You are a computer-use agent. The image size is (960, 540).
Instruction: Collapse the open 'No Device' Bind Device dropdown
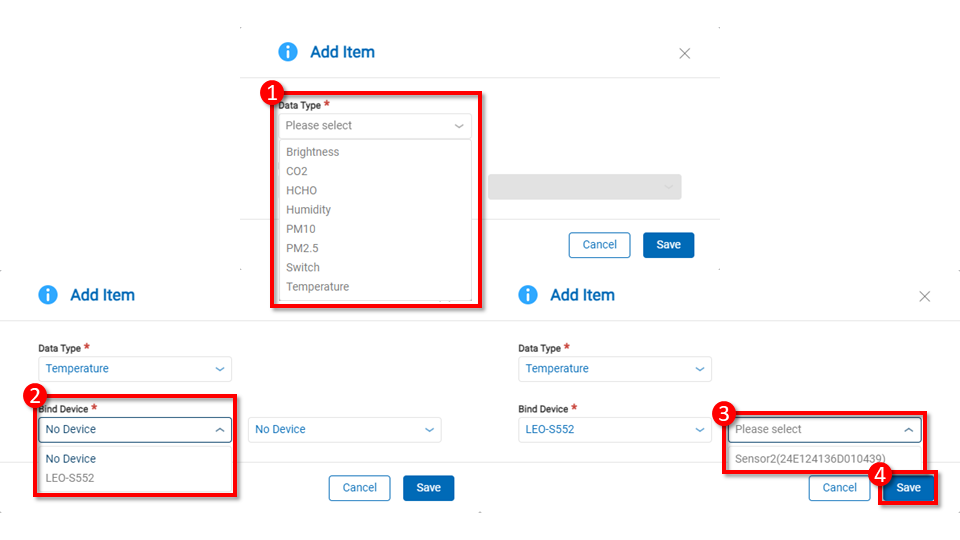135,430
